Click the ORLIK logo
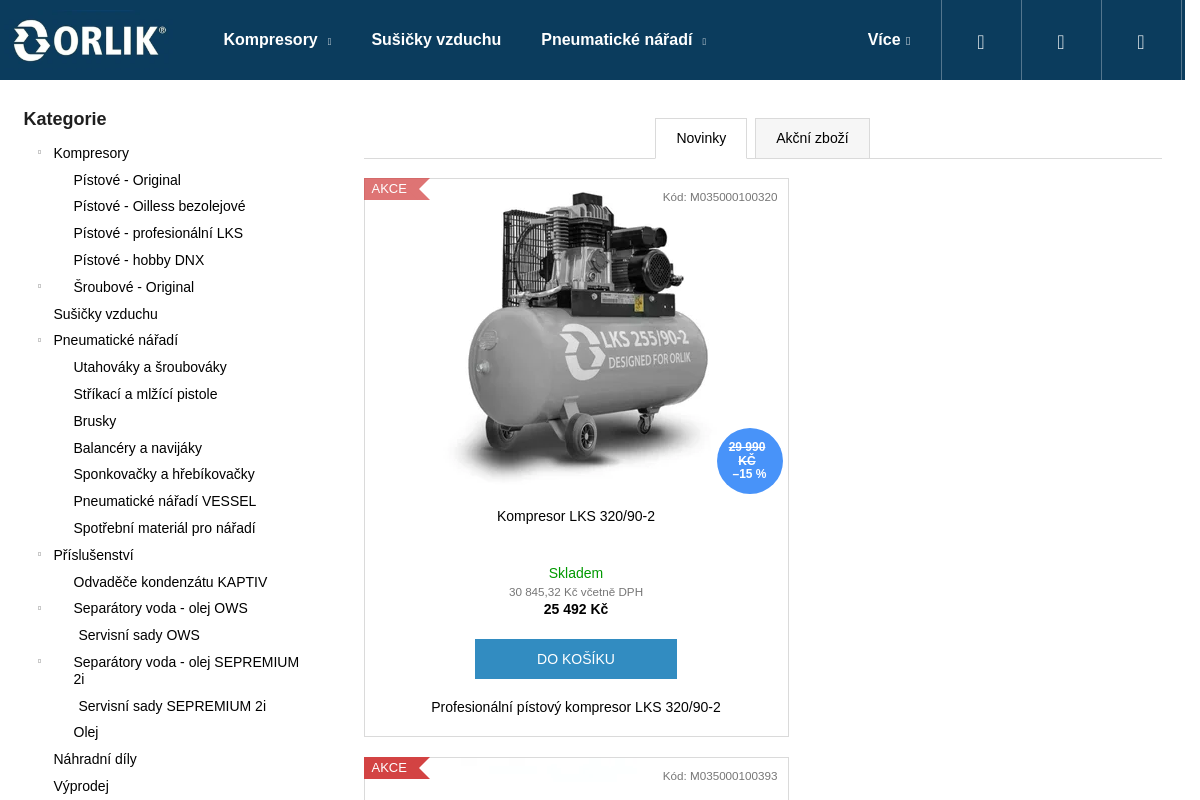 coord(89,40)
